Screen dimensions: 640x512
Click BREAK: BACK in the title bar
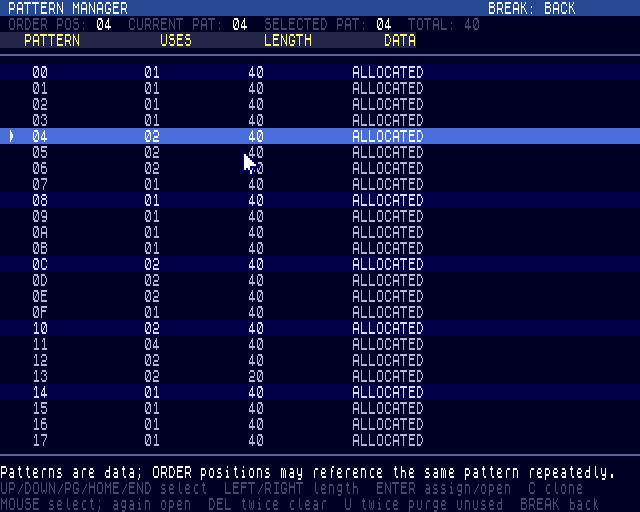(531, 8)
